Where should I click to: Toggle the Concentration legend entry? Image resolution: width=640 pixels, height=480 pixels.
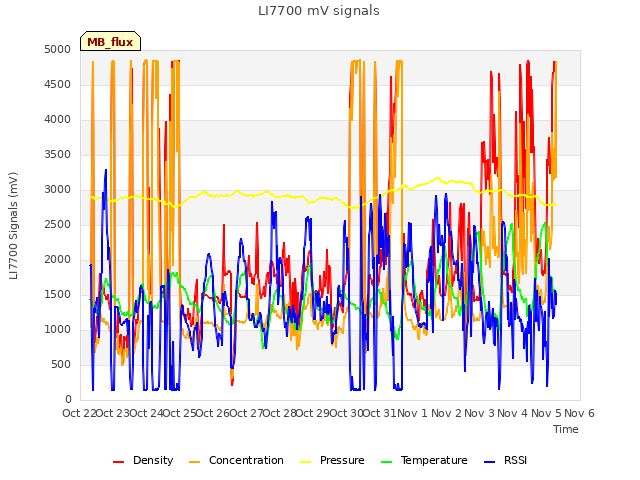[x=236, y=460]
